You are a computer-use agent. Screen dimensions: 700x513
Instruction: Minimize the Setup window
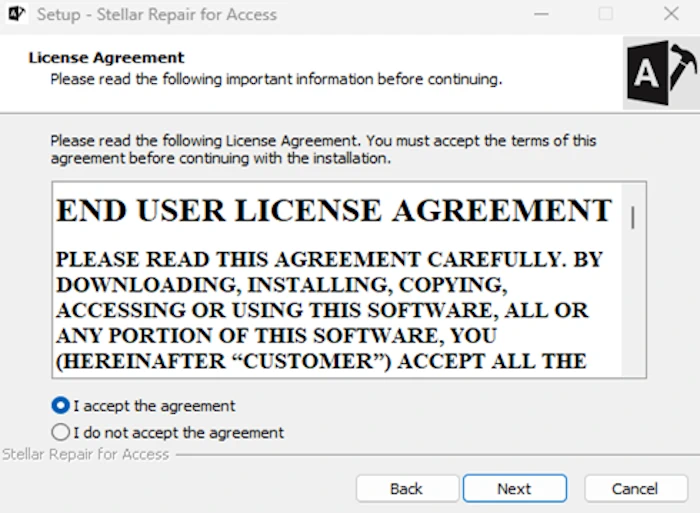tap(541, 15)
